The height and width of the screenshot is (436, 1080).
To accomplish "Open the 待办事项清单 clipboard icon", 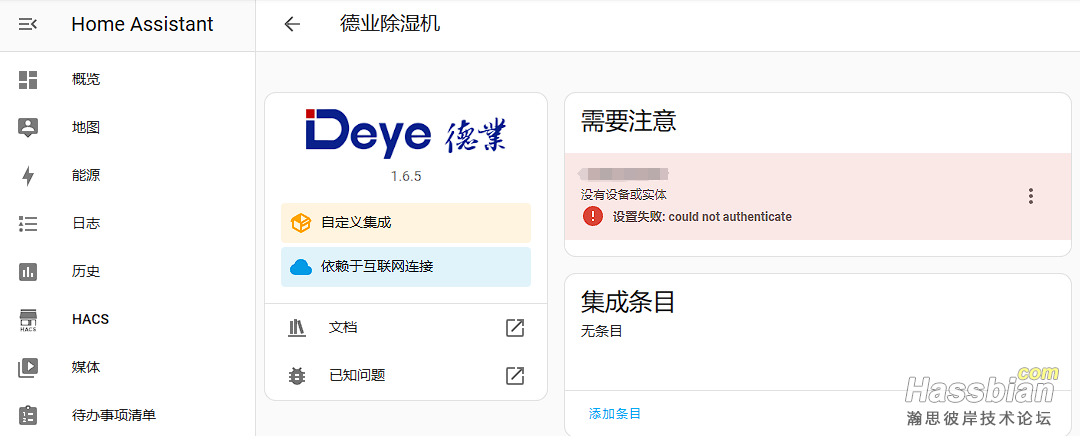I will coord(28,415).
